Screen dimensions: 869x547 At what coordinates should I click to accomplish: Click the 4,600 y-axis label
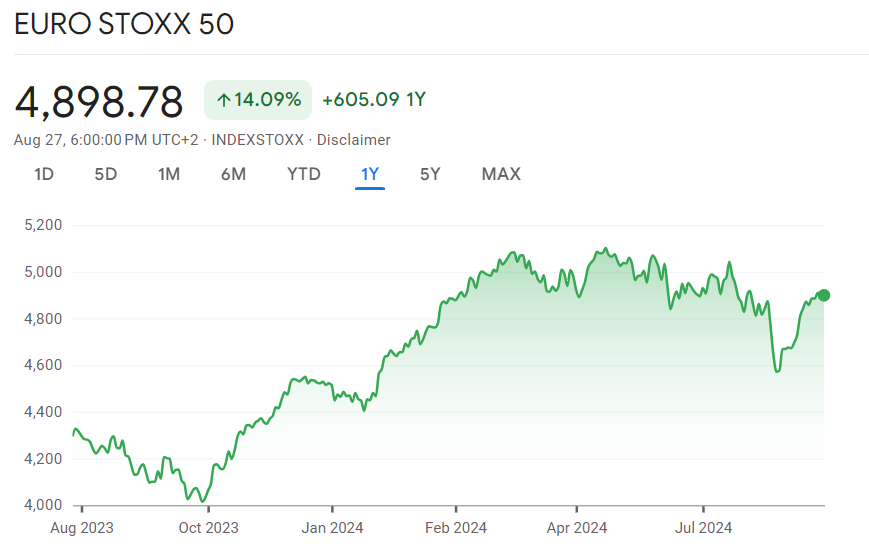(43, 365)
